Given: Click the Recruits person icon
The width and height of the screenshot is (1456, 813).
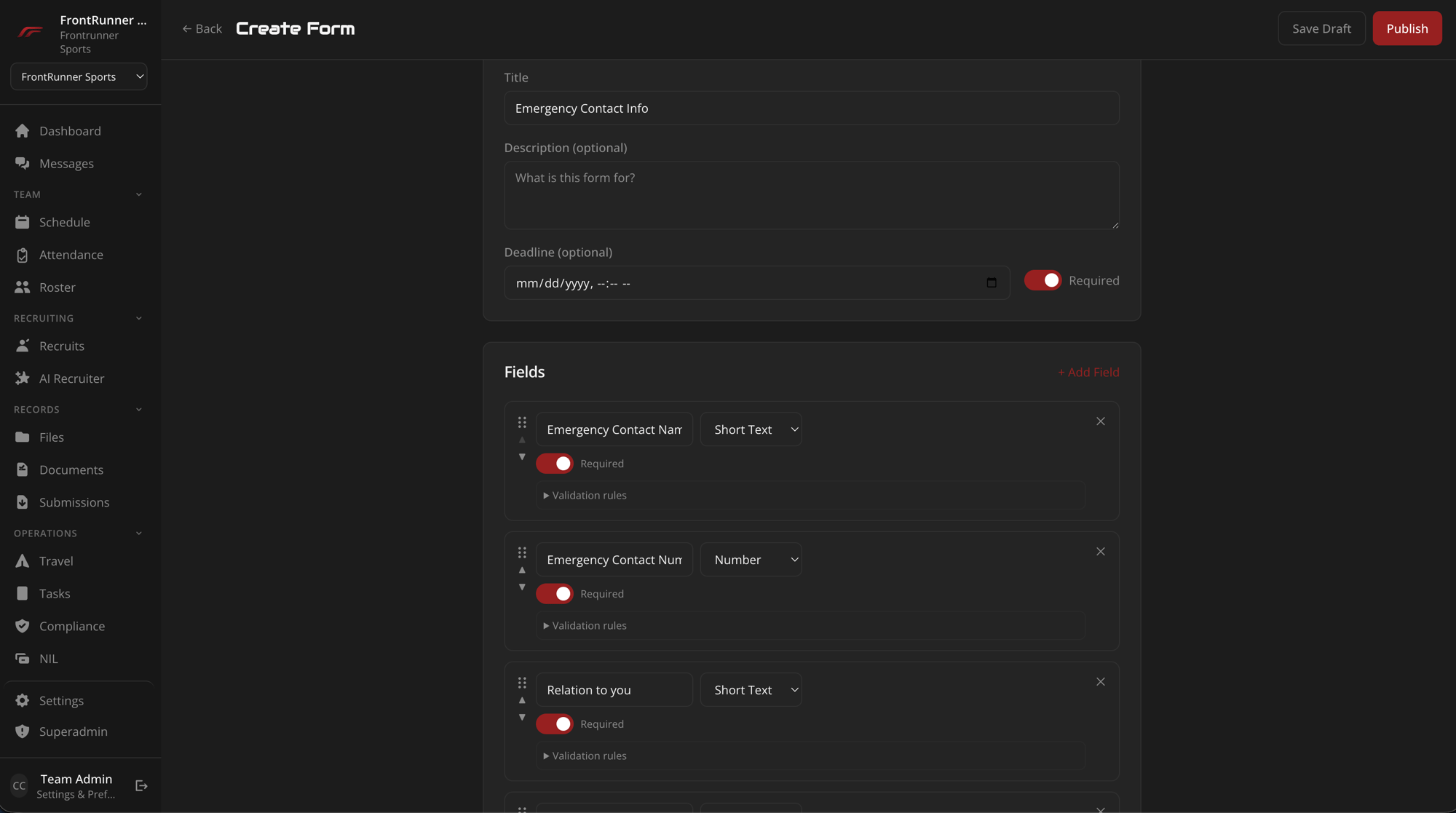Looking at the screenshot, I should [x=23, y=346].
